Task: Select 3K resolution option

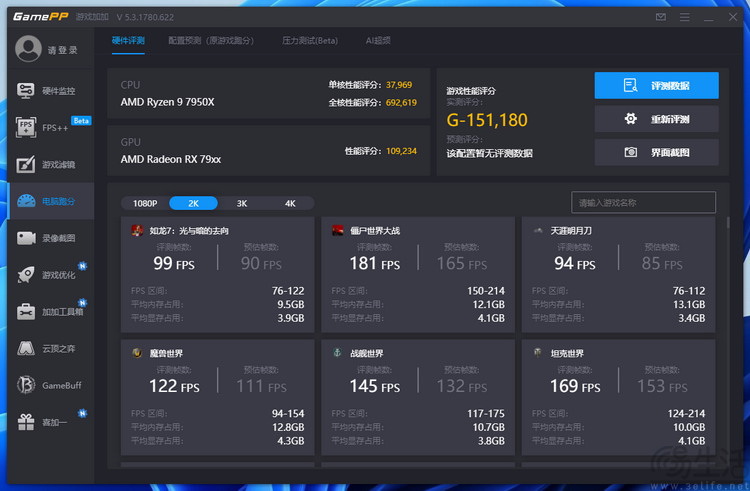Action: click(242, 203)
